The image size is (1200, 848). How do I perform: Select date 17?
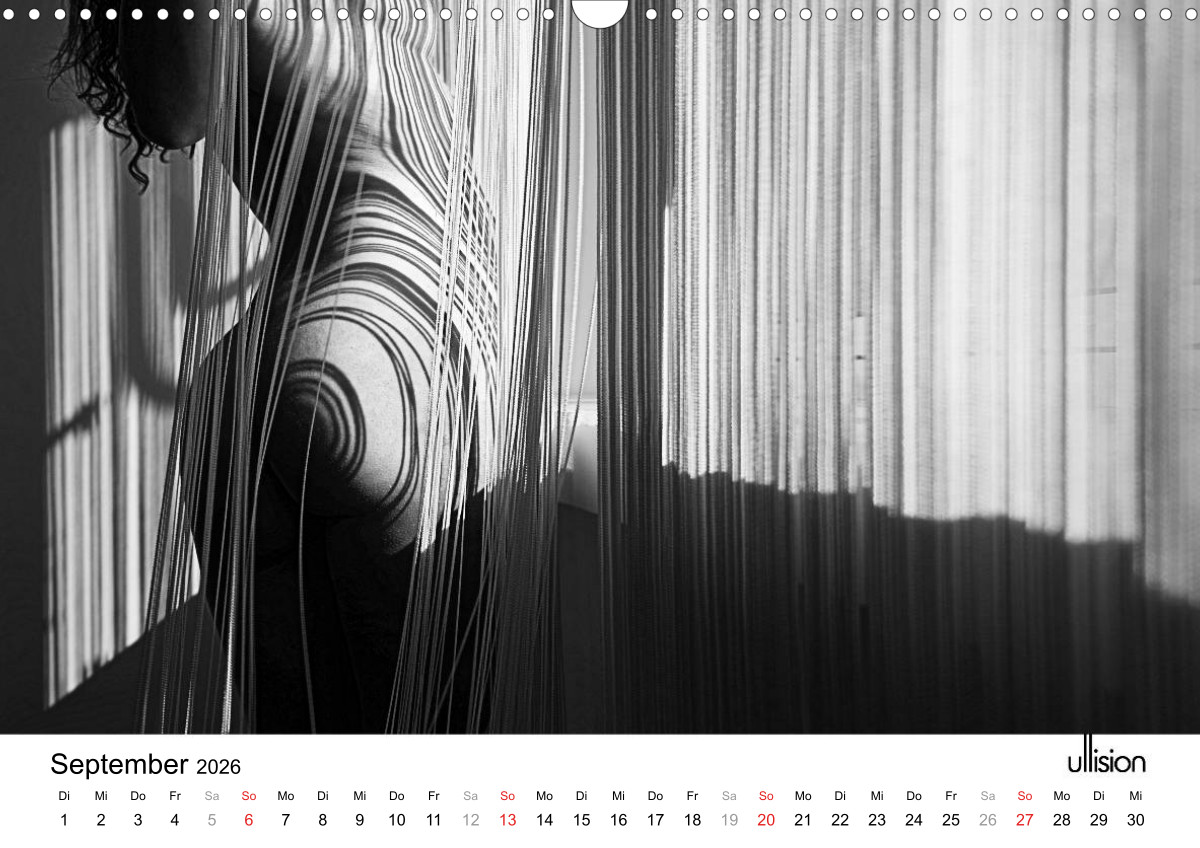pyautogui.click(x=656, y=820)
